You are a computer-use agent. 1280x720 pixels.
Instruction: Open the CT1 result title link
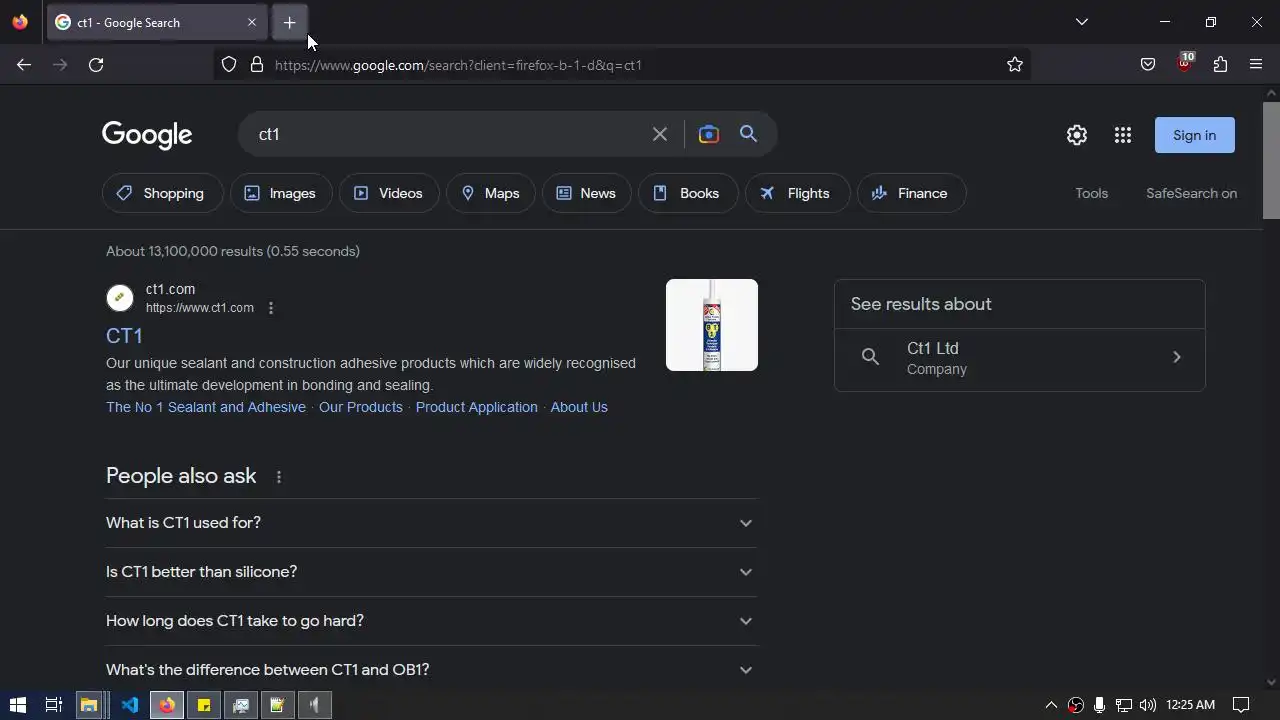point(124,335)
